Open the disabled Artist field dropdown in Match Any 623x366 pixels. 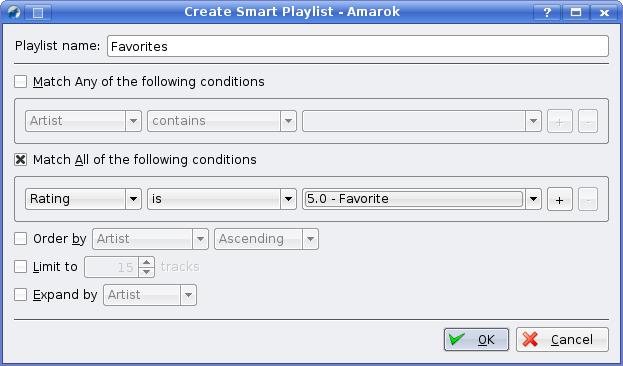click(x=83, y=121)
